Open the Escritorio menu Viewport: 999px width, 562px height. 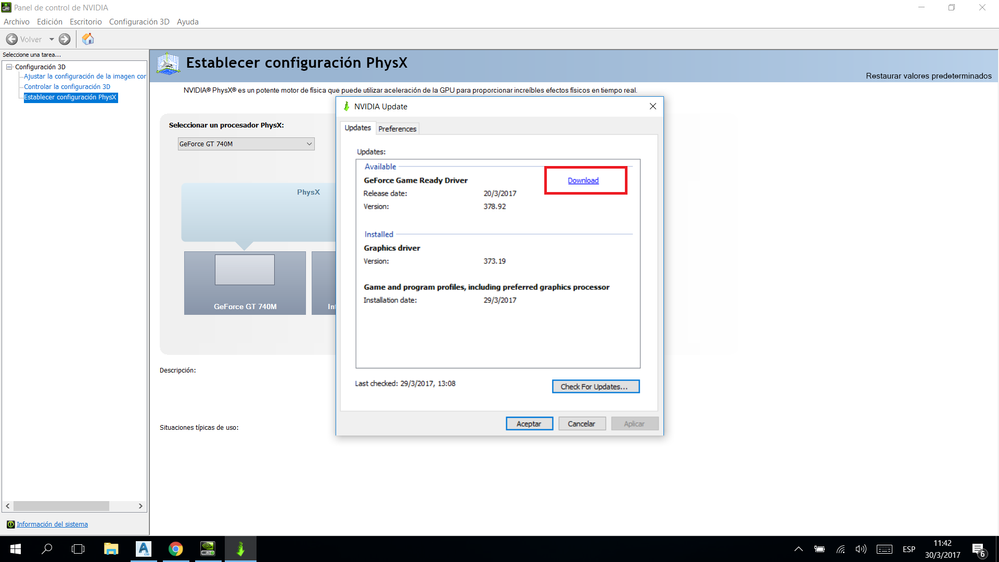coord(85,22)
